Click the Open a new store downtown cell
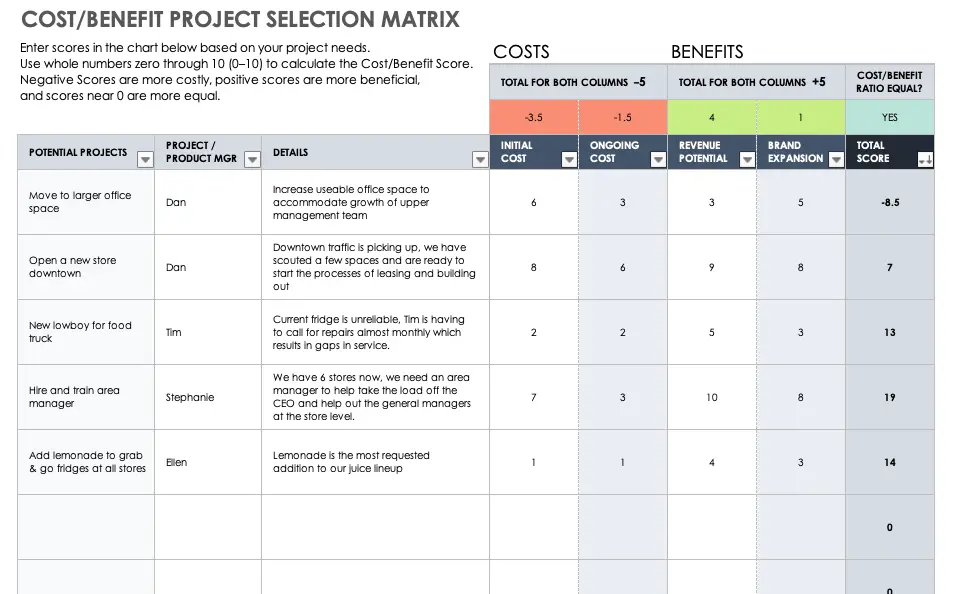This screenshot has width=955, height=594. [x=84, y=267]
